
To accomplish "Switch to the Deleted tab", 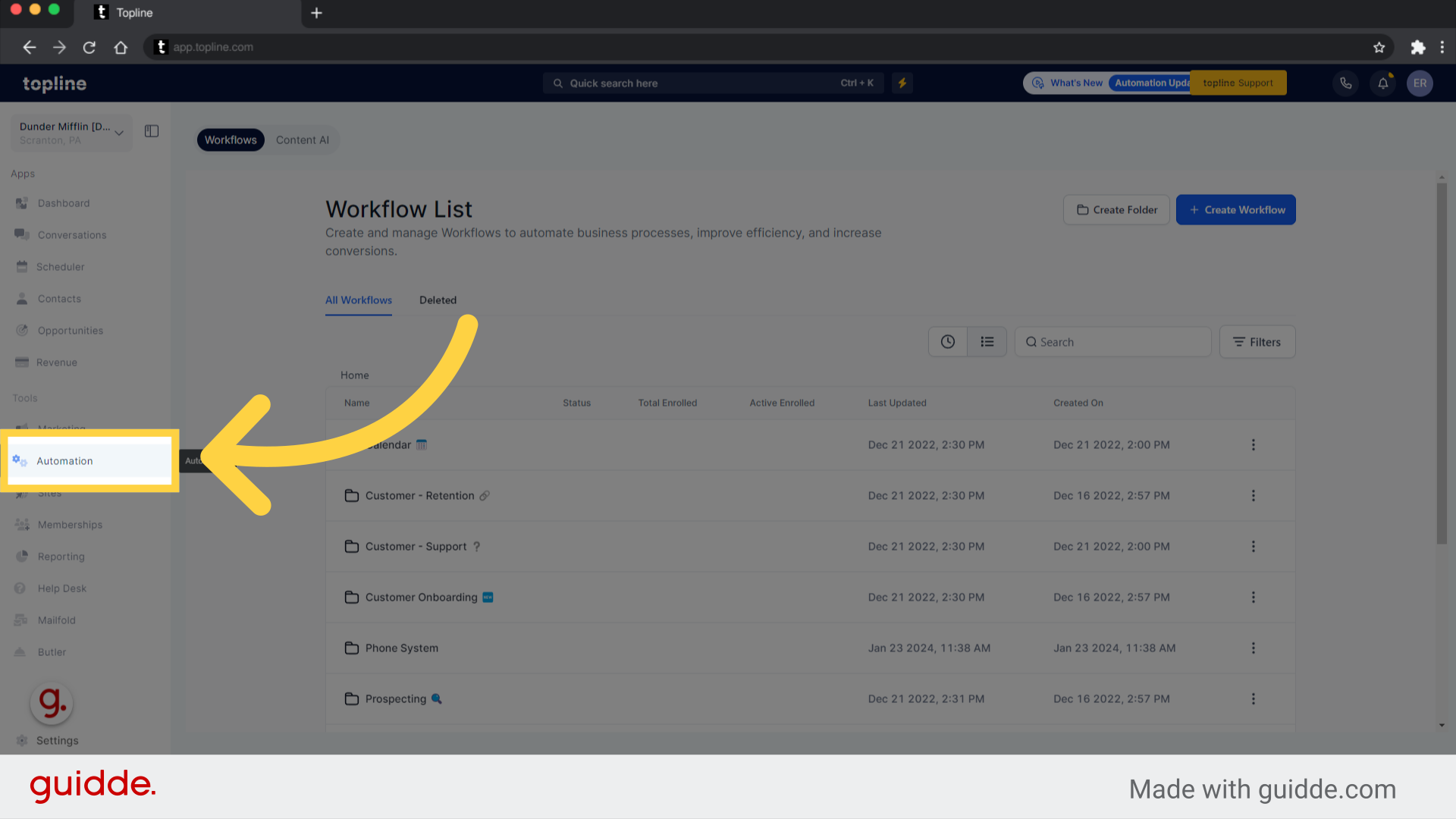I will (438, 300).
